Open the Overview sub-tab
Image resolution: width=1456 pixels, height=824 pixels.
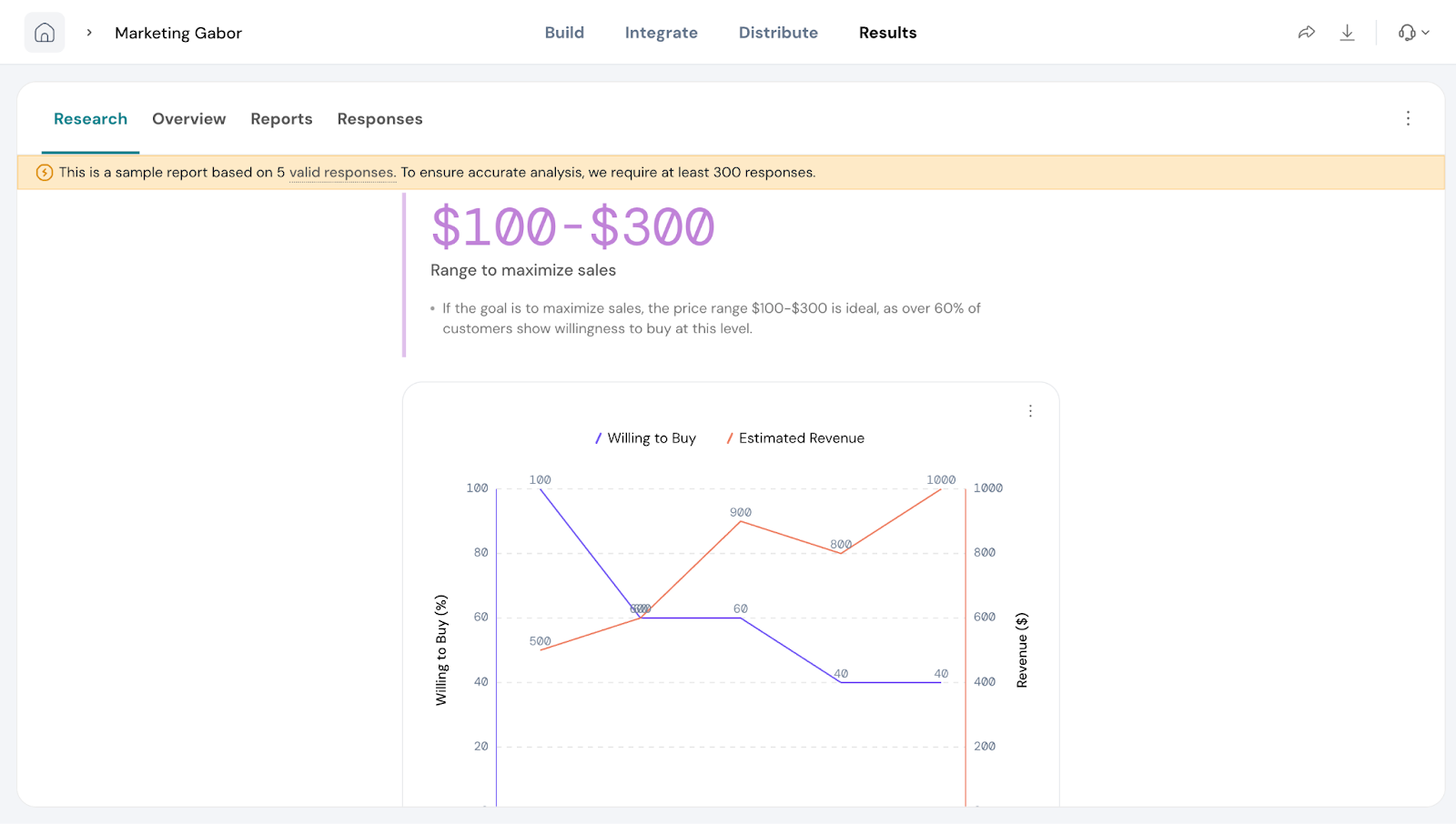[x=188, y=119]
